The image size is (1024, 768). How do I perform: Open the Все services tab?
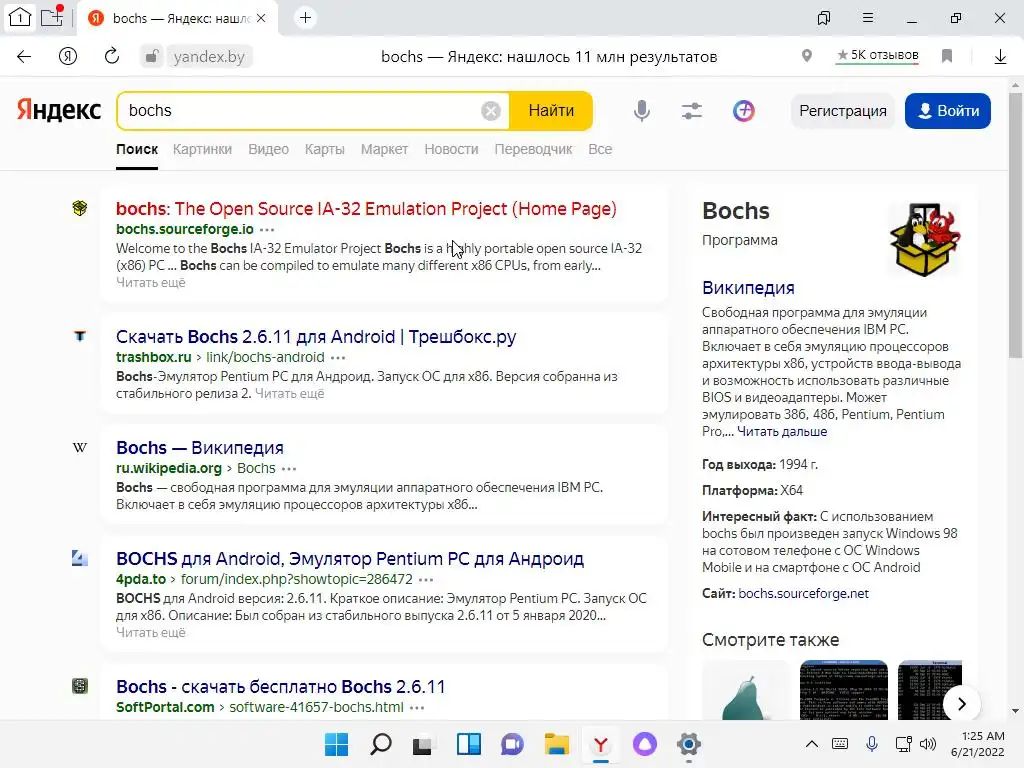tap(600, 149)
